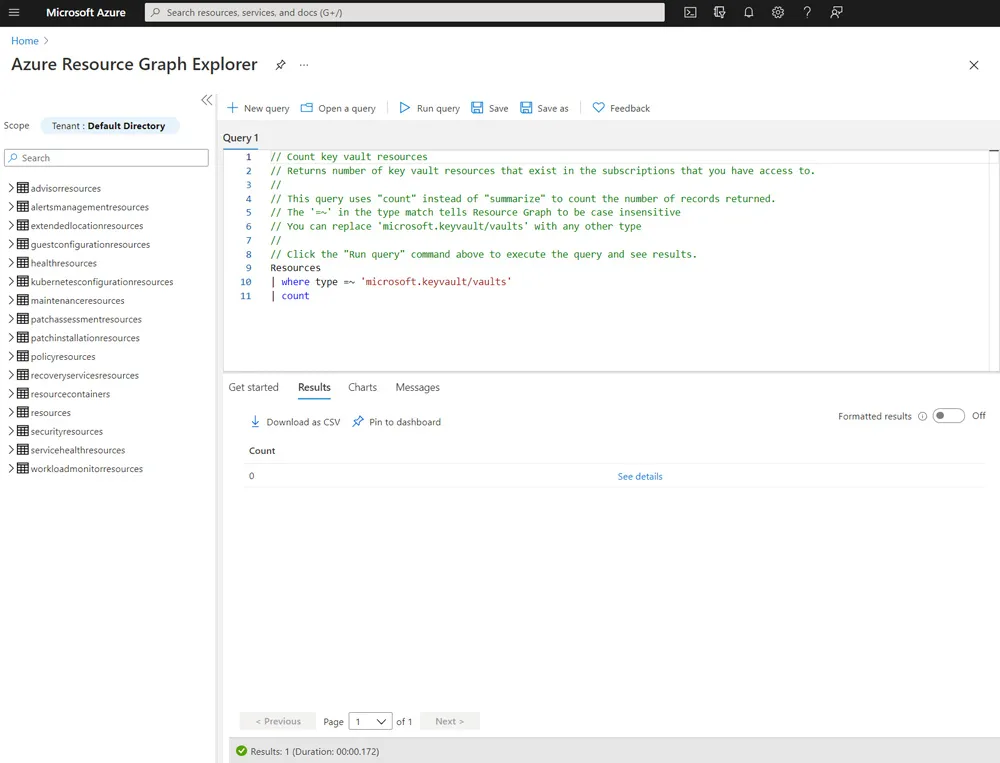
Task: Click the See details link
Action: coord(640,477)
